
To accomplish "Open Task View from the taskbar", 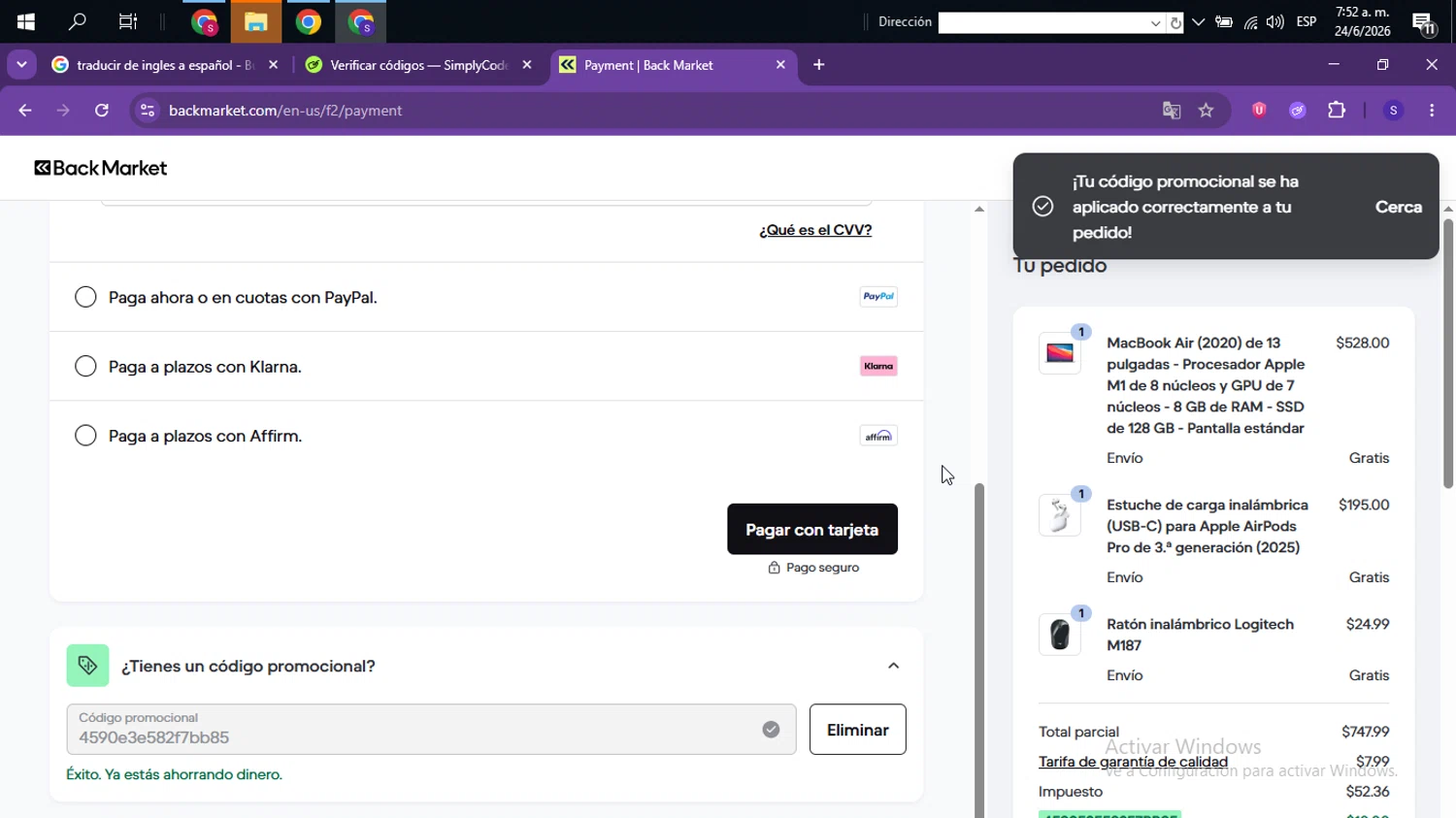I will click(x=128, y=21).
